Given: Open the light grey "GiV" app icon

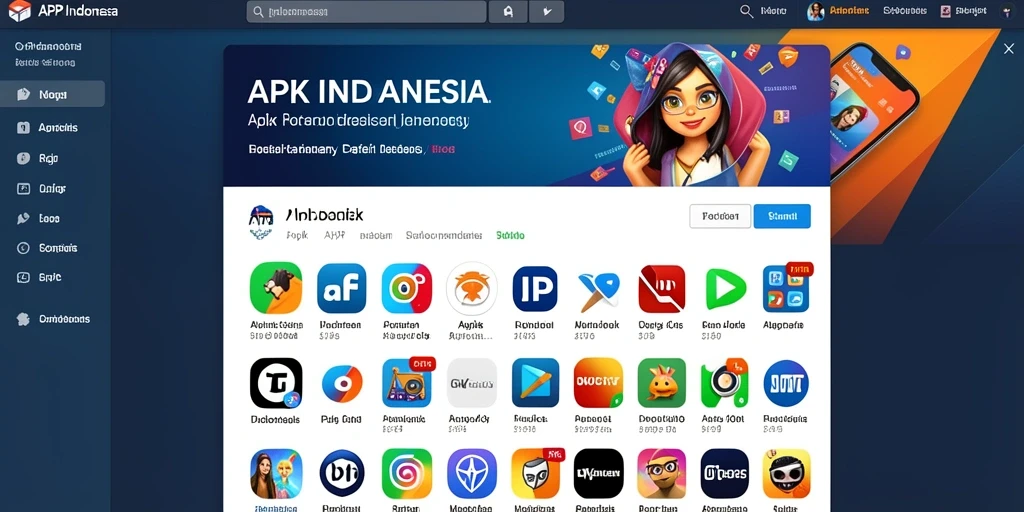Looking at the screenshot, I should pos(472,383).
